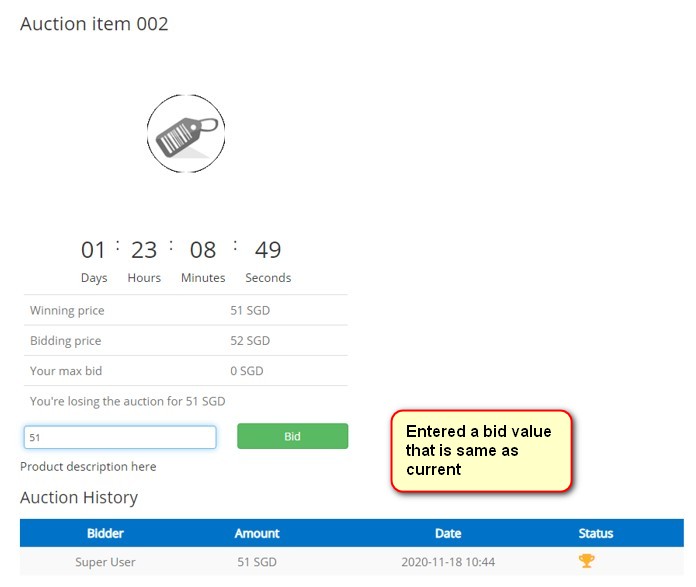Image resolution: width=696 pixels, height=587 pixels.
Task: Click the countdown days value 01
Action: [93, 250]
